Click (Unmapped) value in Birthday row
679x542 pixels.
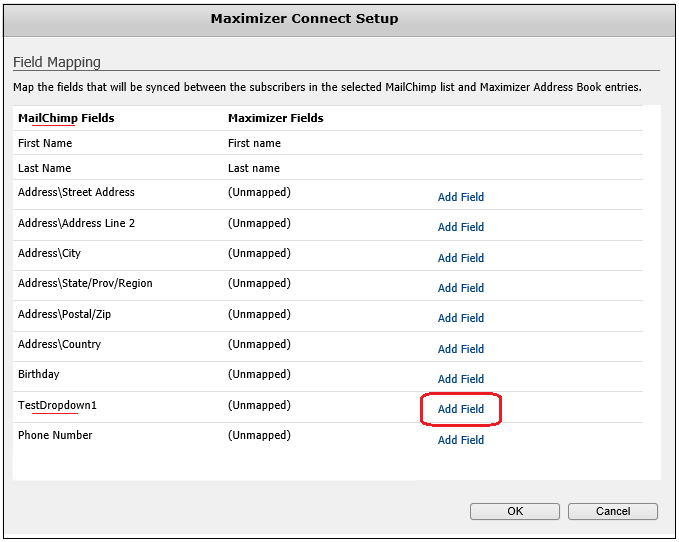(259, 374)
